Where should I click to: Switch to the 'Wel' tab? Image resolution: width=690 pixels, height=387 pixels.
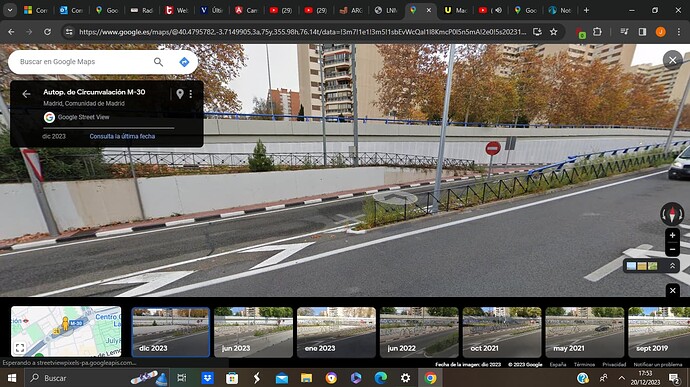tap(176, 10)
